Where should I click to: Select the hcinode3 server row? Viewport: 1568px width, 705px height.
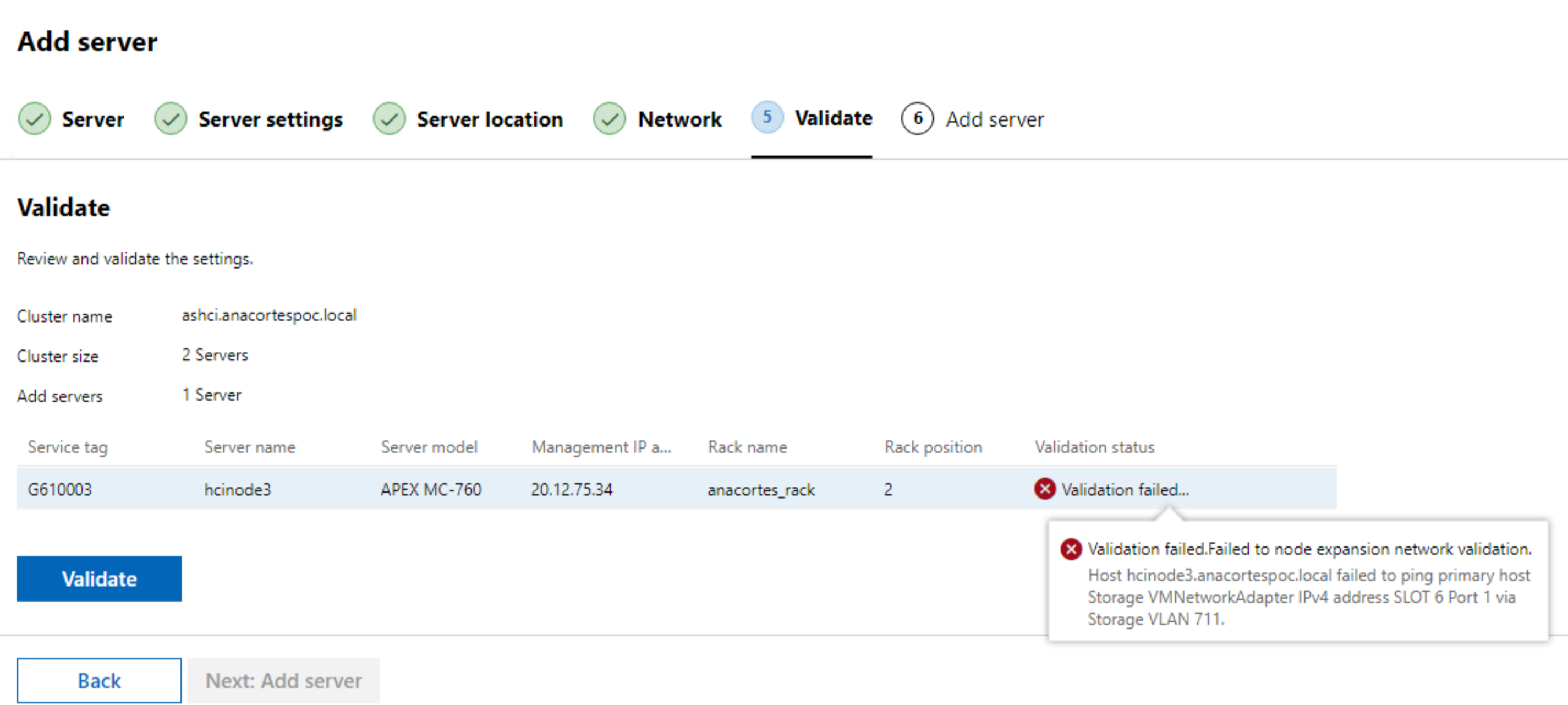(237, 489)
